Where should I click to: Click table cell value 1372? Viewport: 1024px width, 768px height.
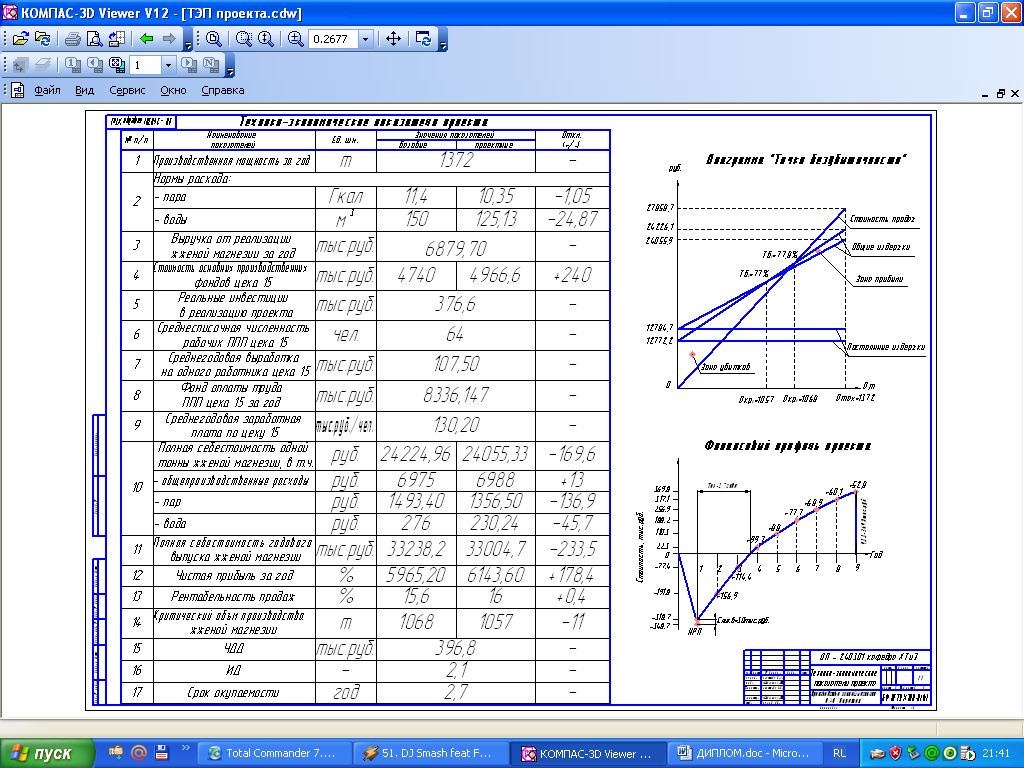(455, 161)
